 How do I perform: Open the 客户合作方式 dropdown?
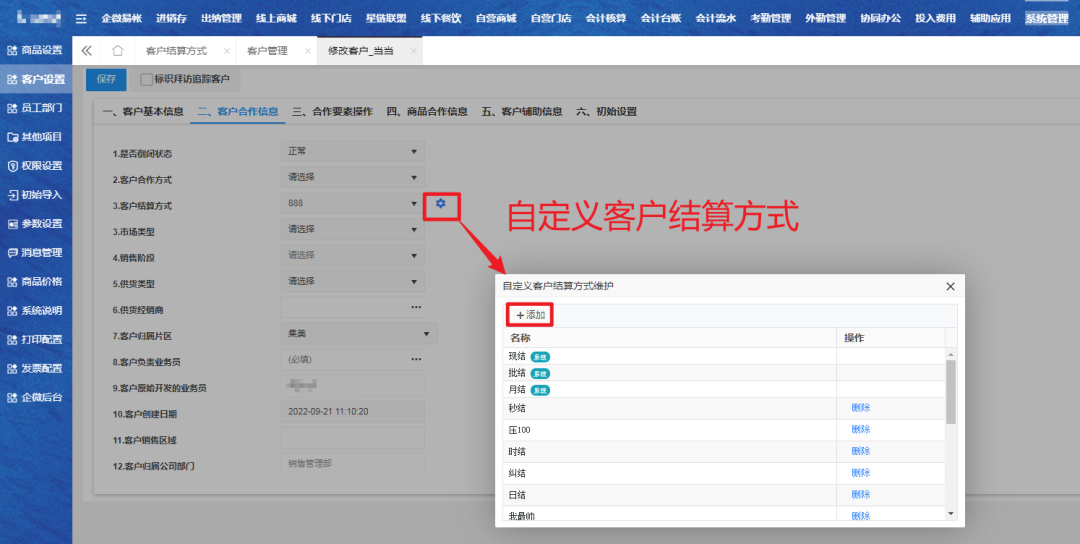click(414, 178)
